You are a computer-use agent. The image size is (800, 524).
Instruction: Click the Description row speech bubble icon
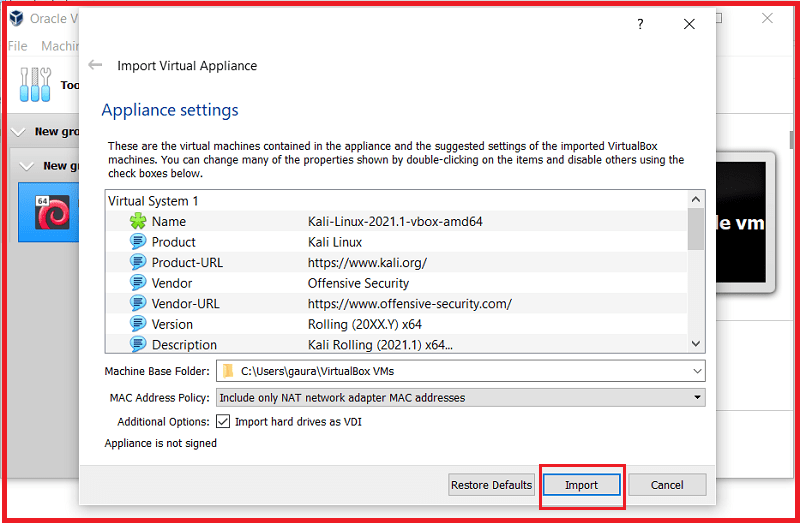click(x=138, y=344)
